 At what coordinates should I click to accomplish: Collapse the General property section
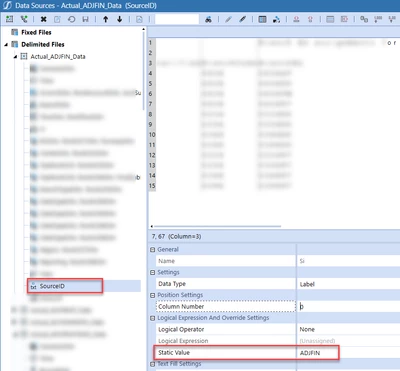tap(152, 250)
